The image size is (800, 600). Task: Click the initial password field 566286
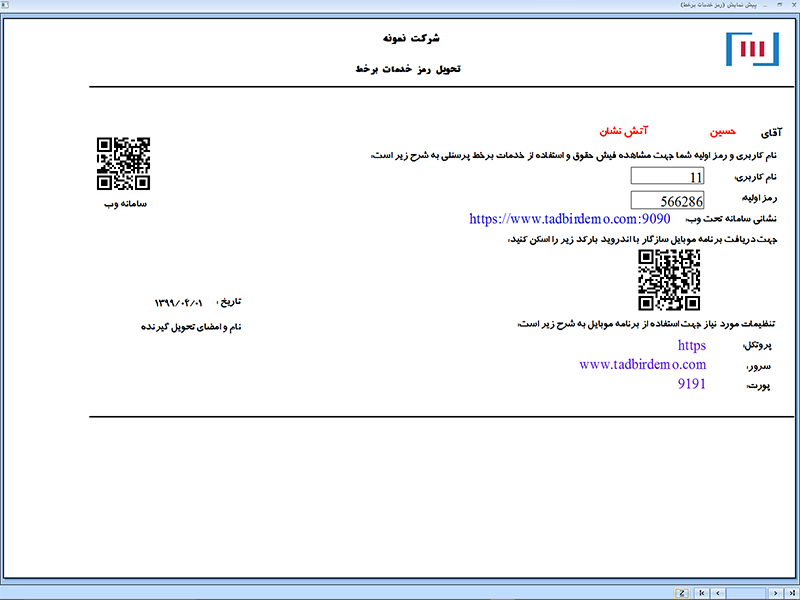click(668, 200)
